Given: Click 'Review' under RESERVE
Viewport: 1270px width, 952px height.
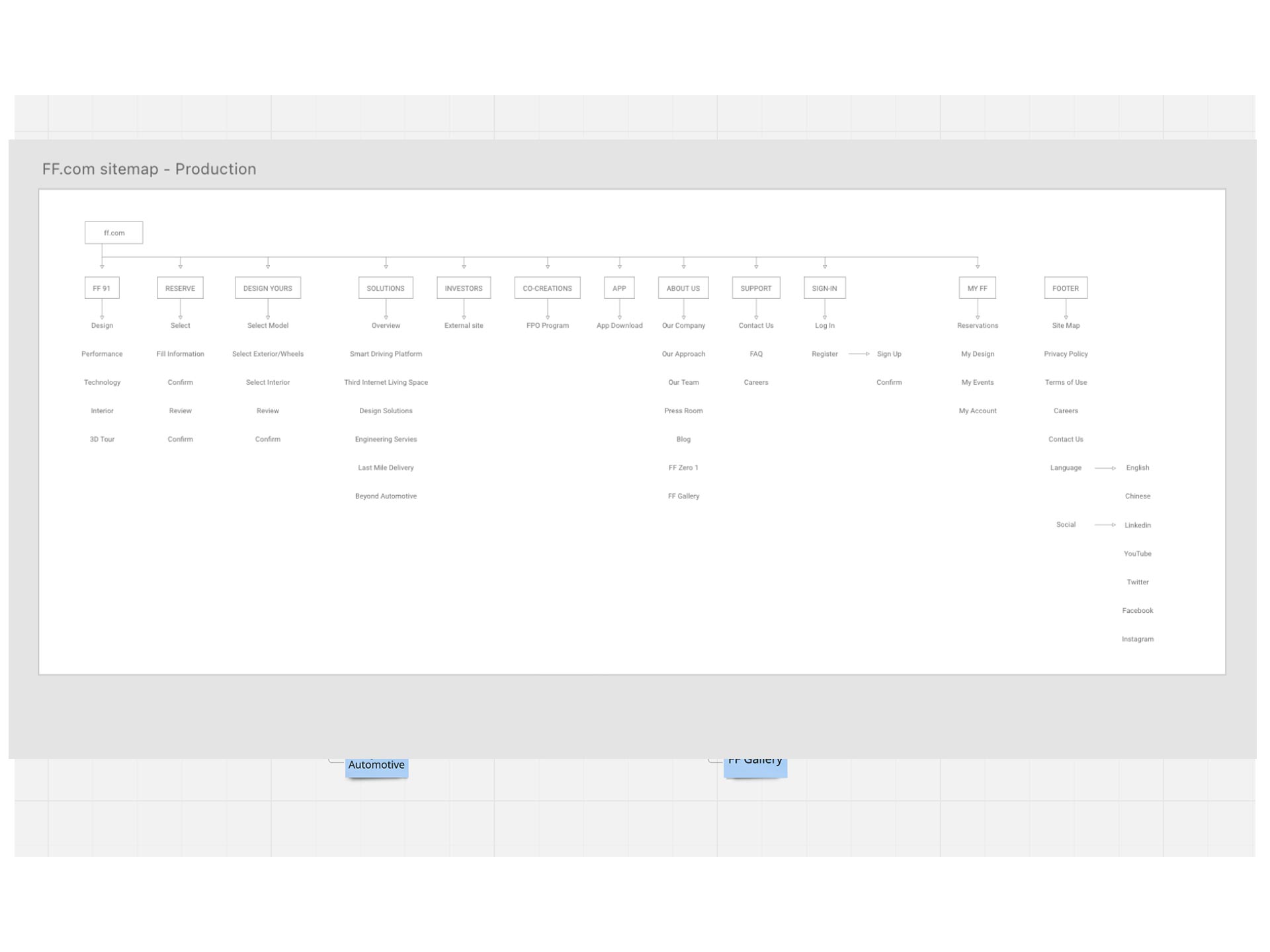Looking at the screenshot, I should coord(180,411).
